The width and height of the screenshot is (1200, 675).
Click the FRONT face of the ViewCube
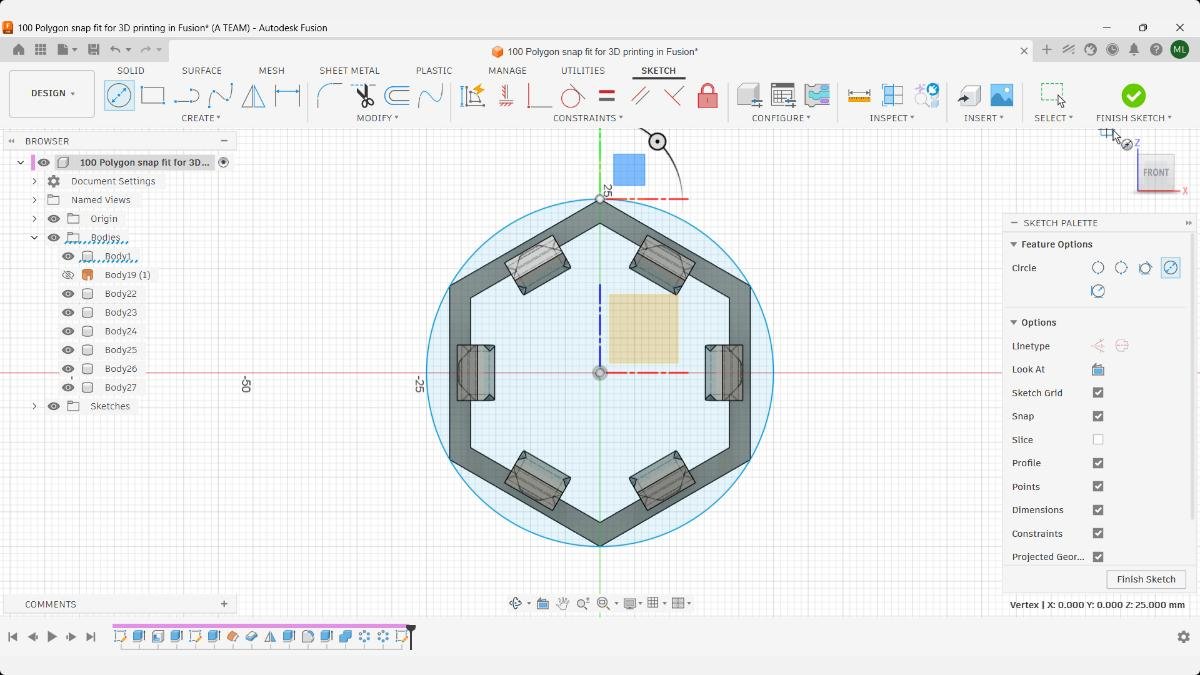[x=1155, y=173]
